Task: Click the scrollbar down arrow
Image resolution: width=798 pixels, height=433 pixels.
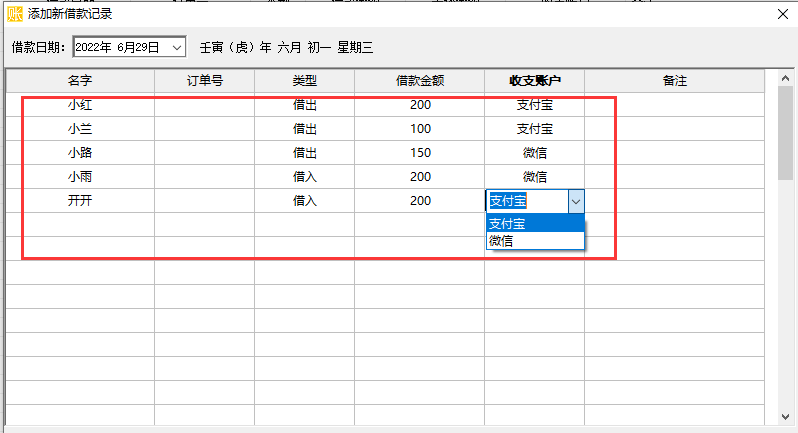Action: [785, 417]
